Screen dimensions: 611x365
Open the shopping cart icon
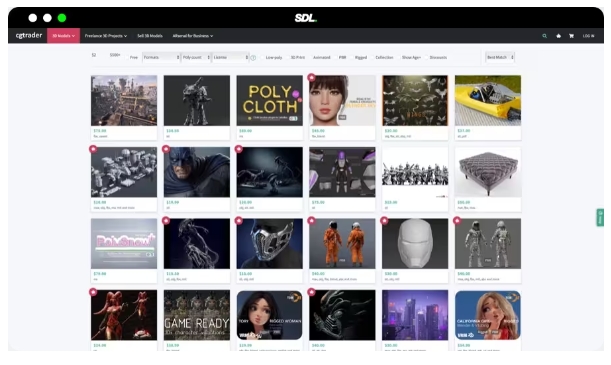571,36
